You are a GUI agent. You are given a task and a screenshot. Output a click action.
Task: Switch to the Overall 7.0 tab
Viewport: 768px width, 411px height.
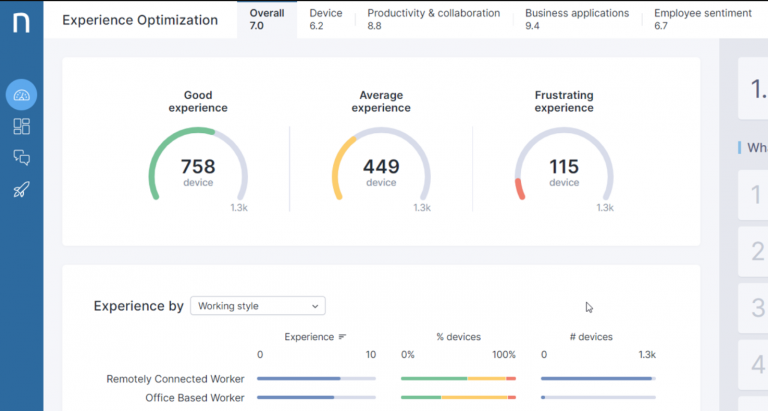point(267,20)
